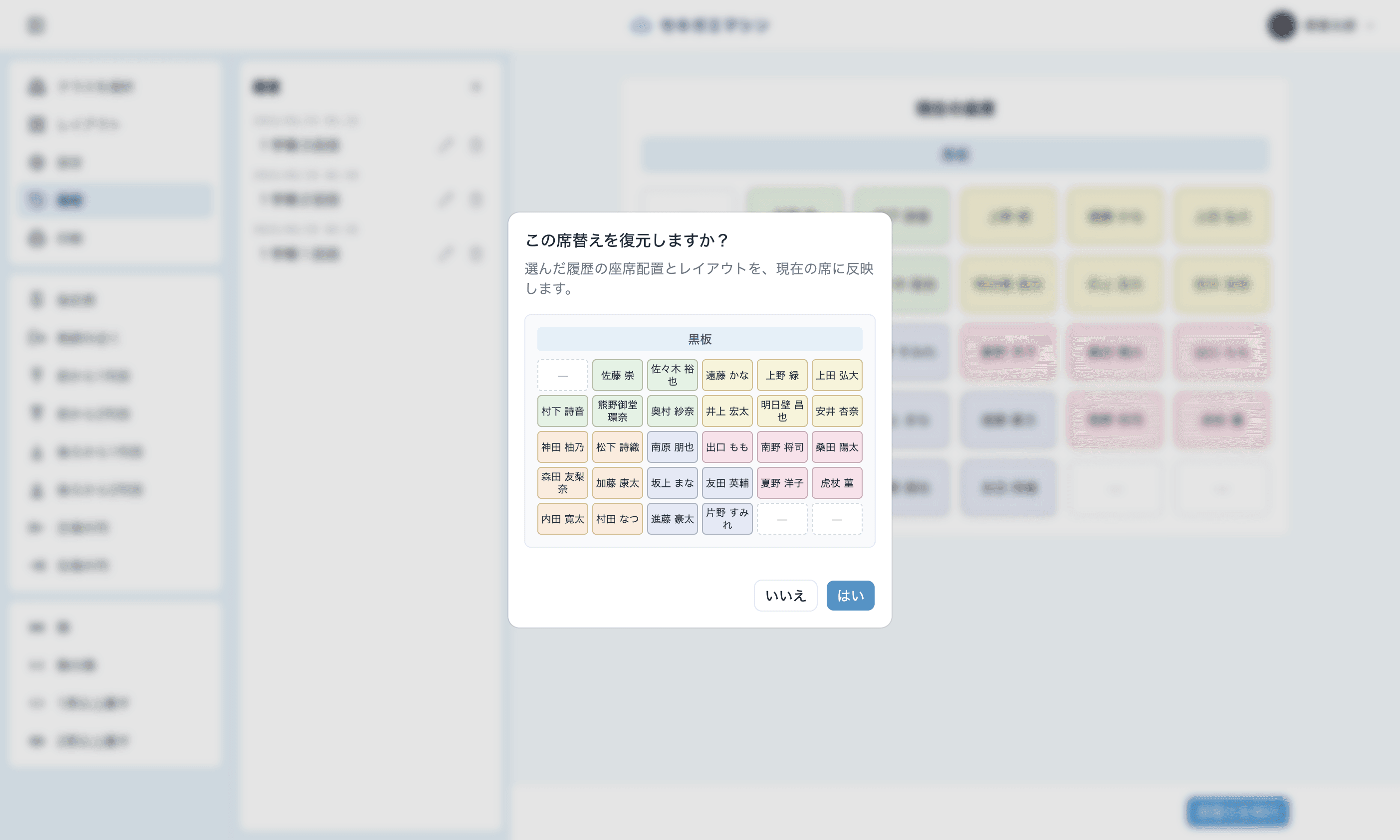Confirm restore with the はい button
1400x840 pixels.
pyautogui.click(x=850, y=595)
